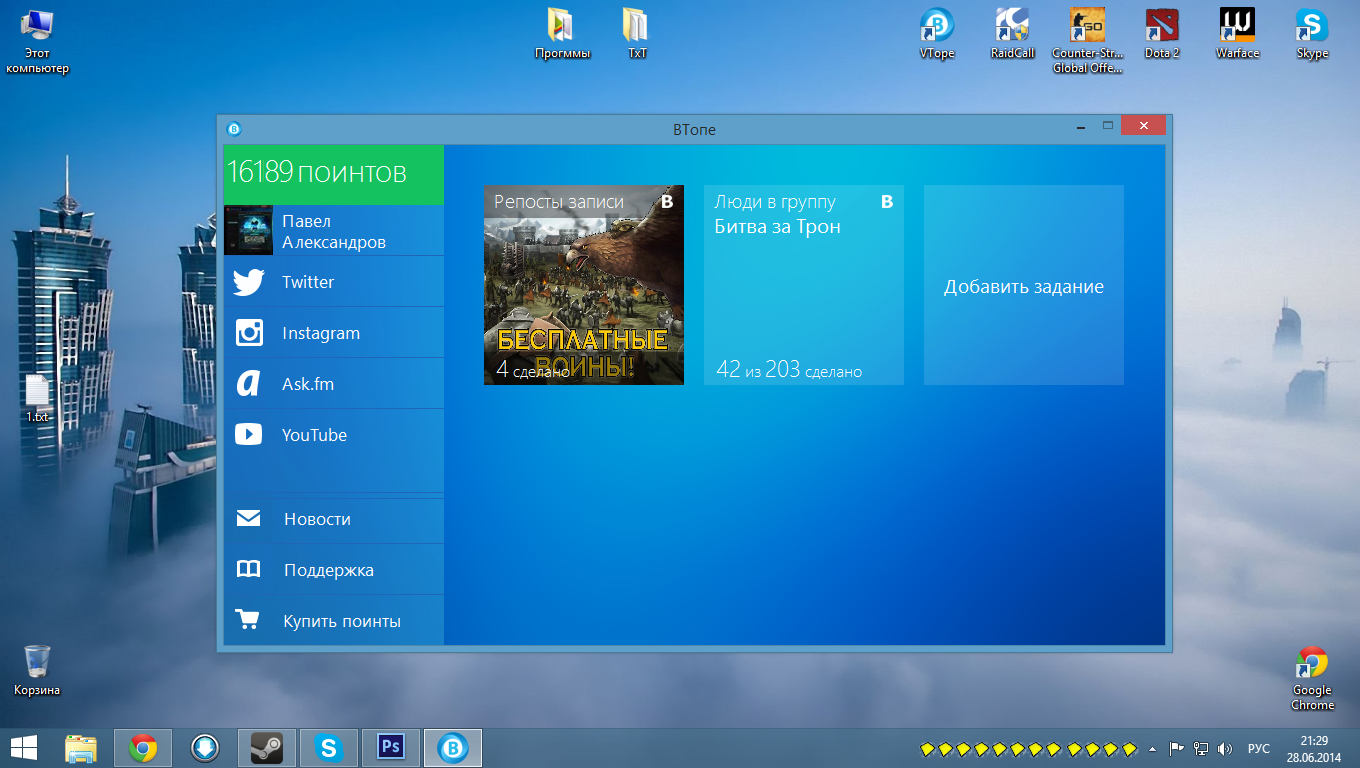Open the YouTube play icon
The image size is (1360, 768).
point(248,435)
